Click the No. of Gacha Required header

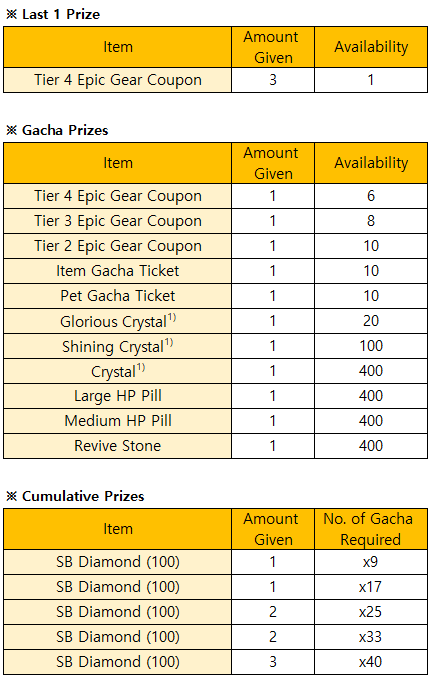coord(371,529)
